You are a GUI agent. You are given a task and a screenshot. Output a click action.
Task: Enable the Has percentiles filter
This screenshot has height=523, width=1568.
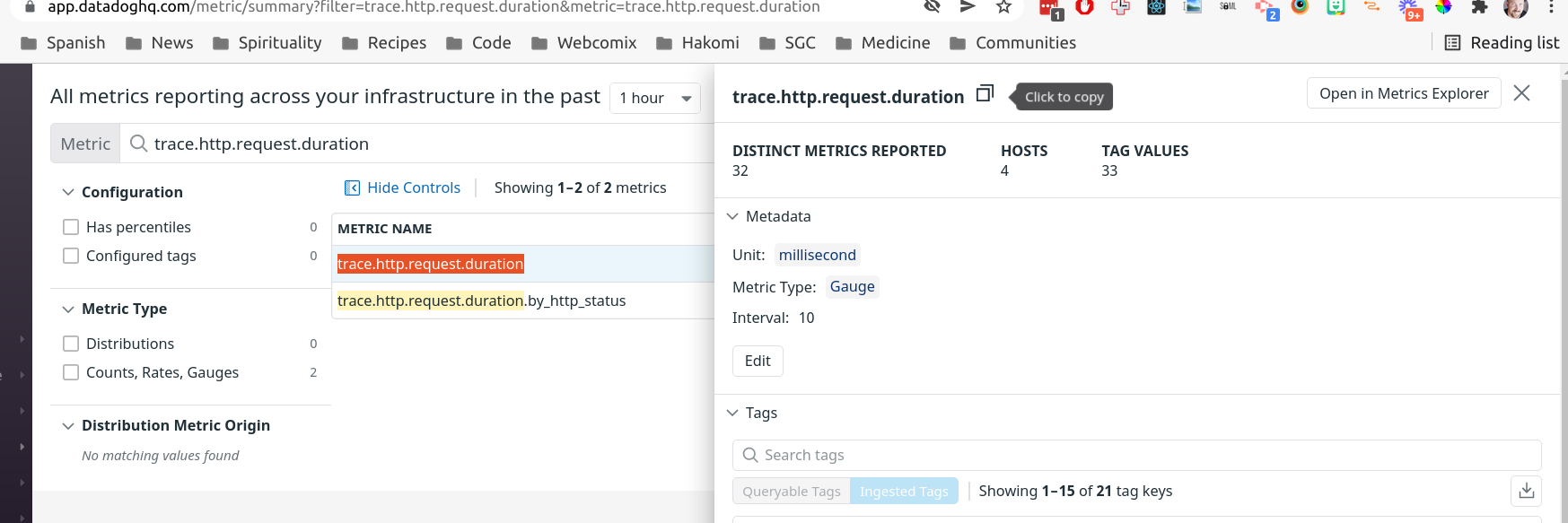pyautogui.click(x=71, y=227)
